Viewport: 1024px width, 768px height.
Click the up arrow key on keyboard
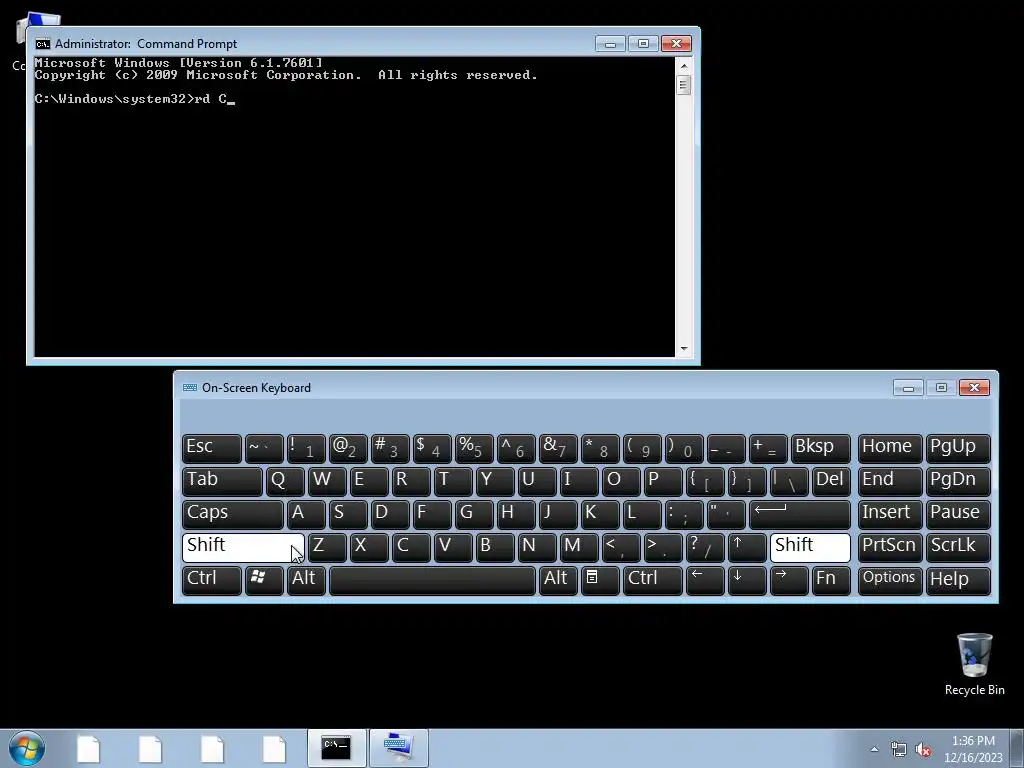pos(746,547)
